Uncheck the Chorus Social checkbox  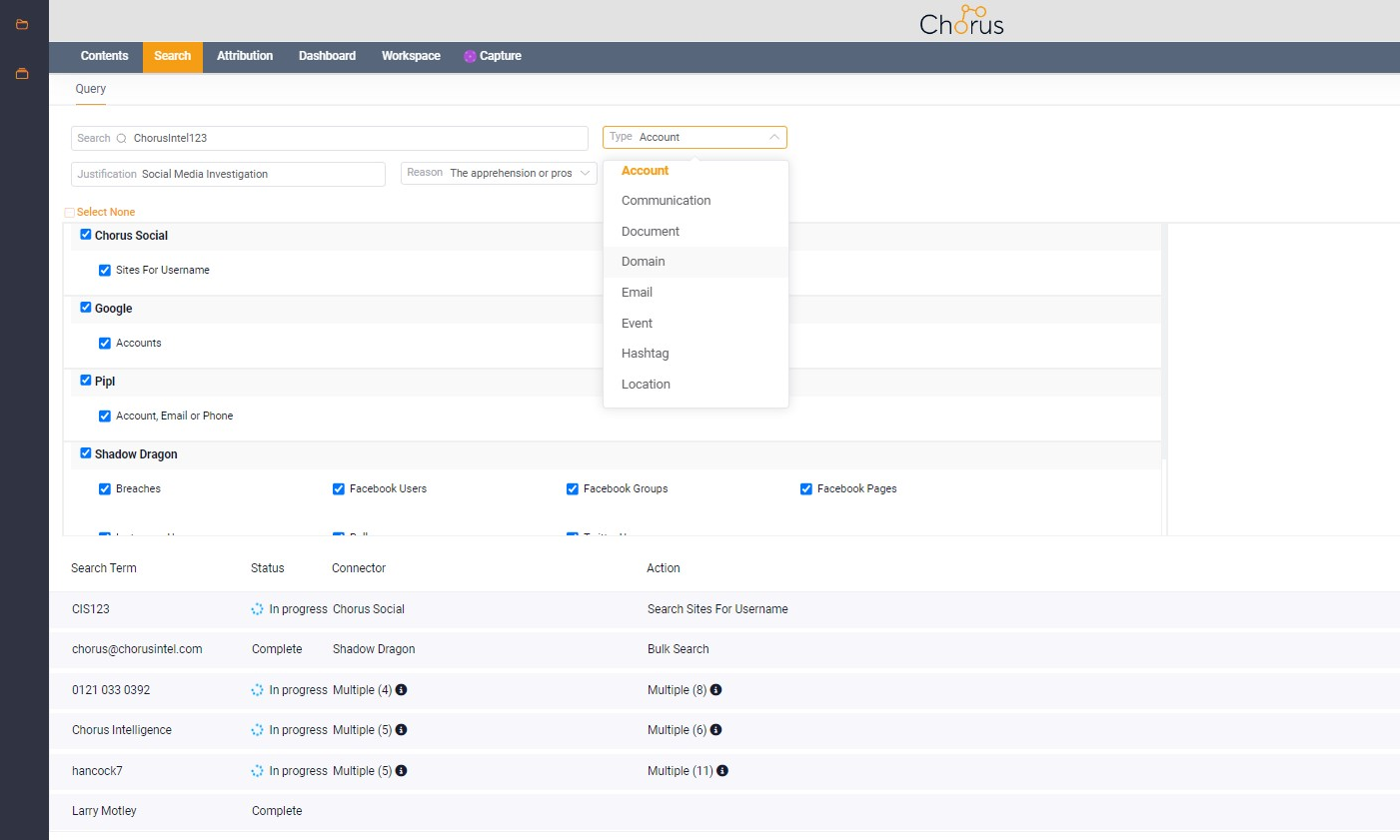pos(86,235)
